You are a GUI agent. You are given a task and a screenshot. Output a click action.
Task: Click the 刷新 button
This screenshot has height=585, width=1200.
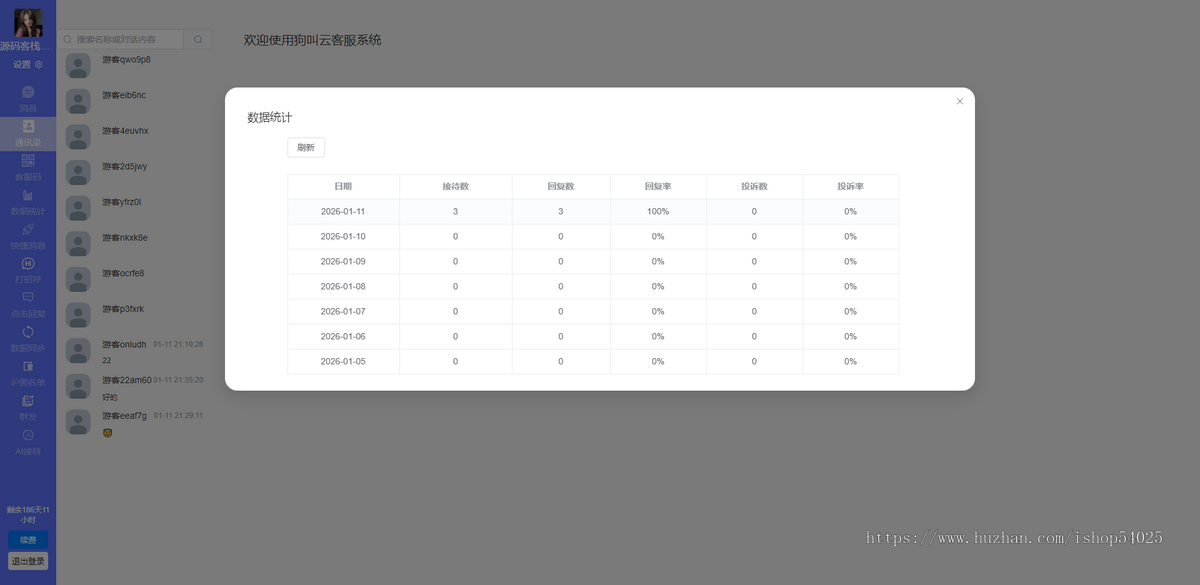(306, 148)
